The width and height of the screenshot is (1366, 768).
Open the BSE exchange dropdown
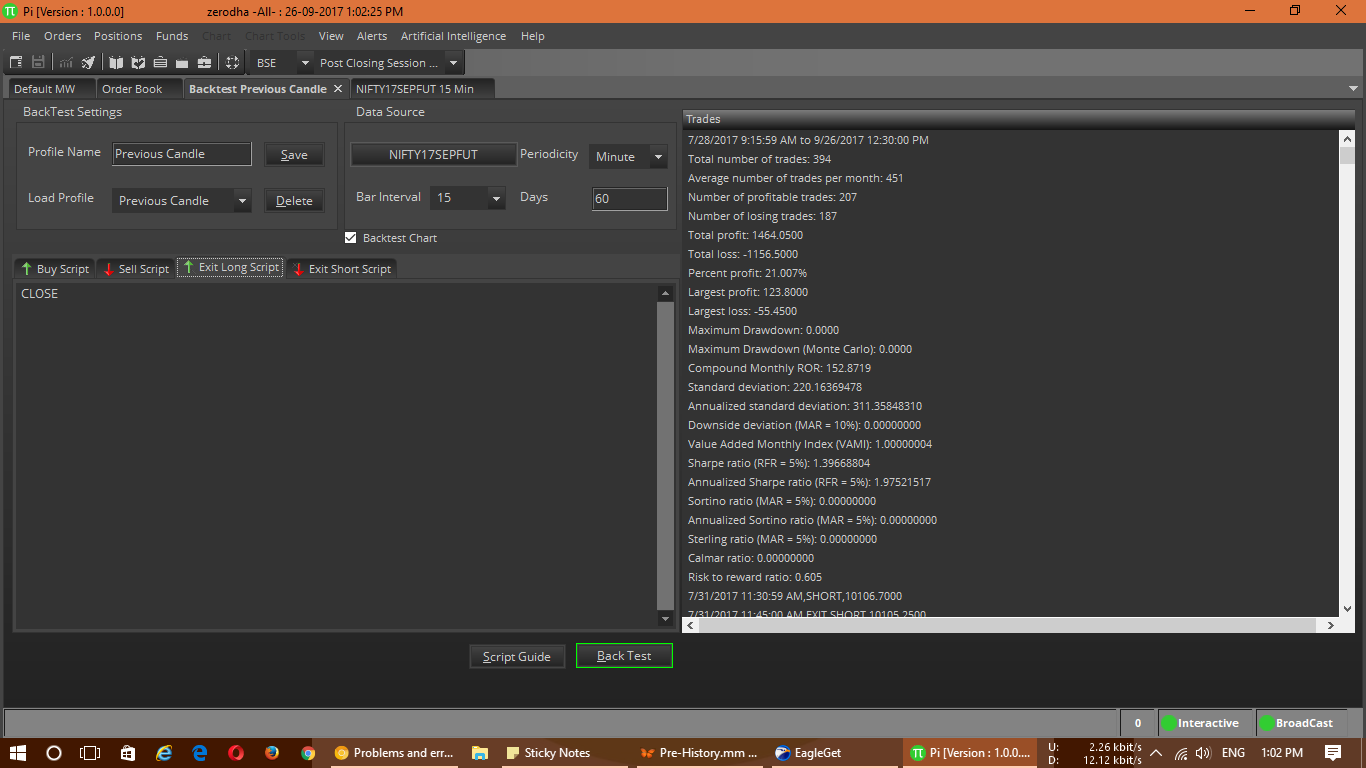(x=306, y=63)
